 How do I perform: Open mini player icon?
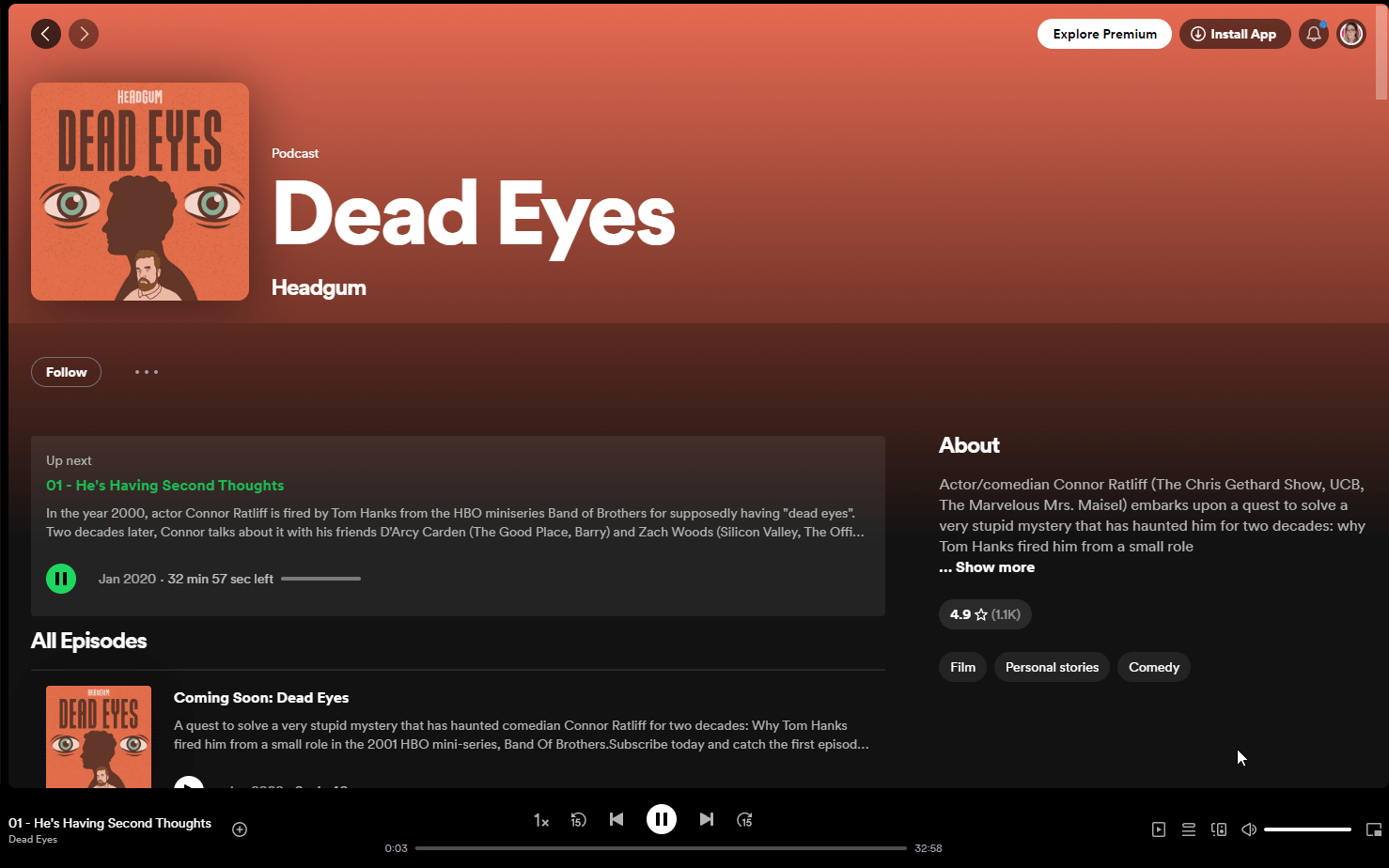point(1374,829)
